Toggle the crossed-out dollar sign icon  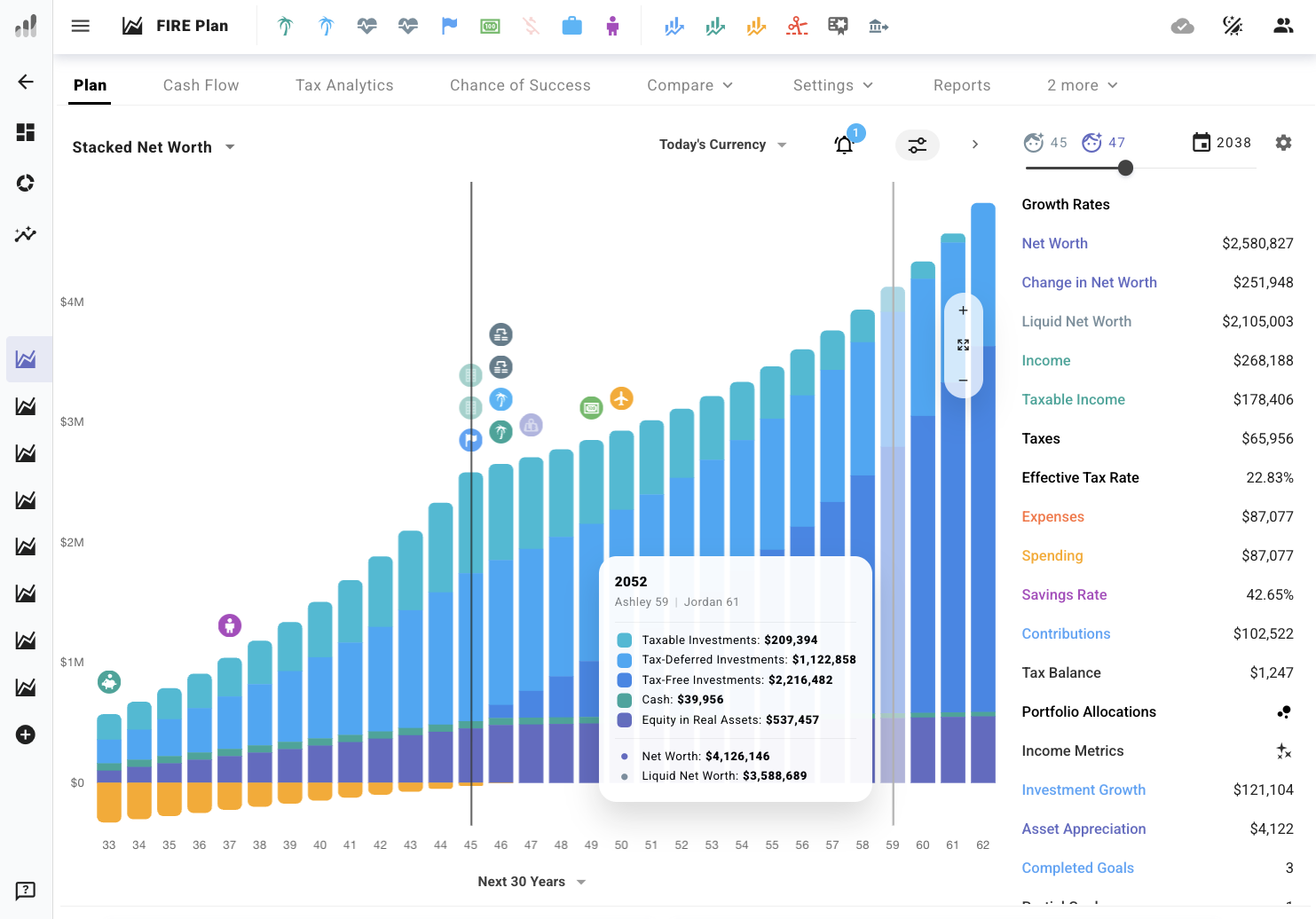tap(531, 26)
